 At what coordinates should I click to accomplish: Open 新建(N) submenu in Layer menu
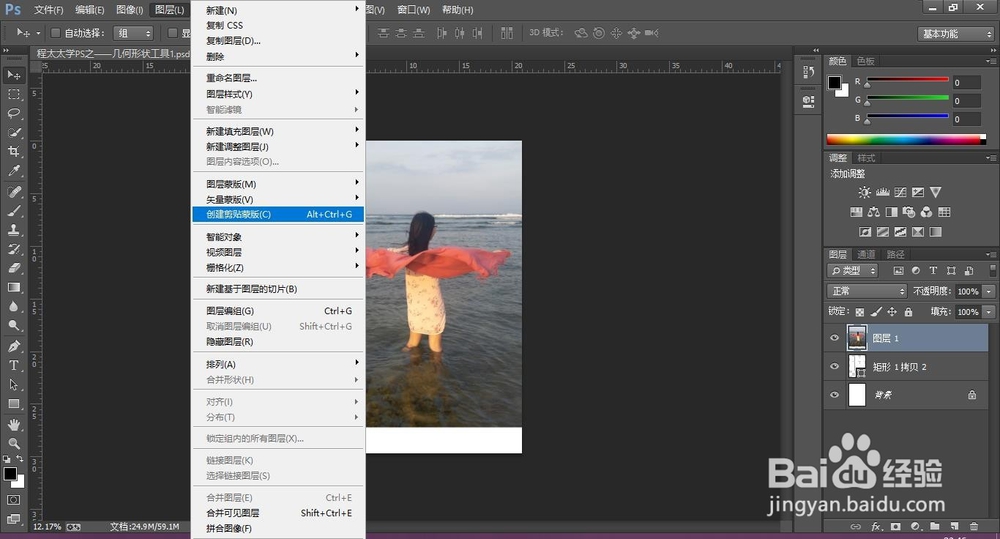point(278,10)
